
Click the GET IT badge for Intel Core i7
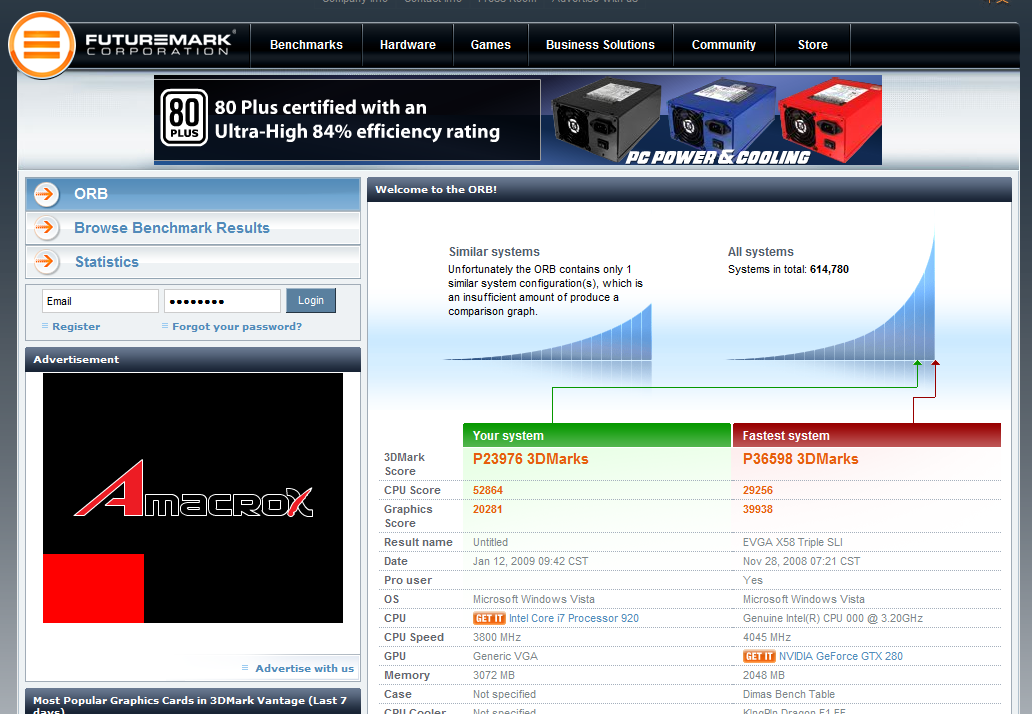click(x=489, y=619)
